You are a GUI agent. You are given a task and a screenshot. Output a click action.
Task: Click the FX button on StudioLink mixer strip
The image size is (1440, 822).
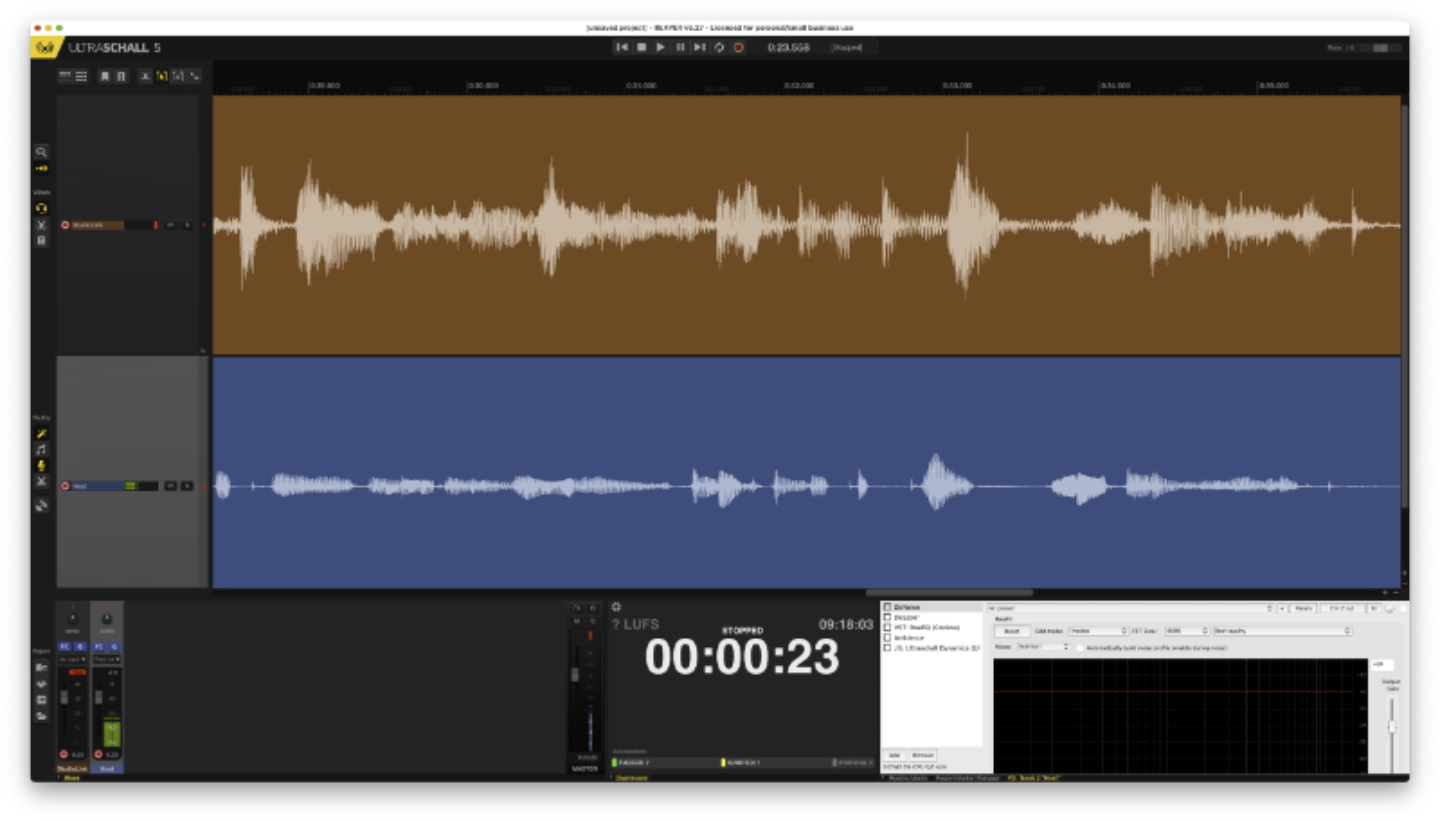coord(66,647)
